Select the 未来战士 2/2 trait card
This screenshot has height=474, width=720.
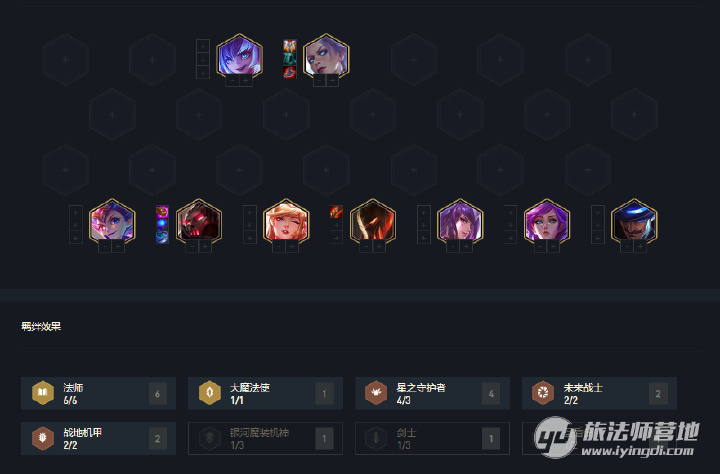(599, 393)
